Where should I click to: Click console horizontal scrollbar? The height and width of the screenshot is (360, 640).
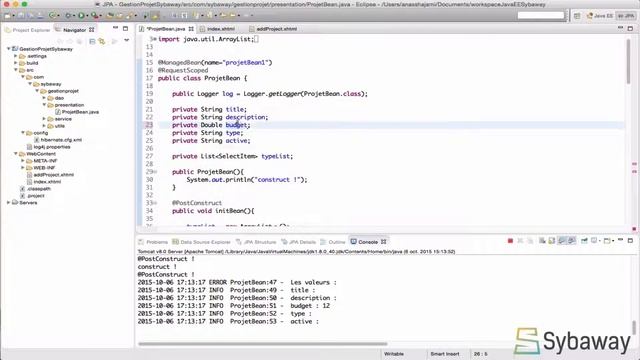click(x=262, y=344)
